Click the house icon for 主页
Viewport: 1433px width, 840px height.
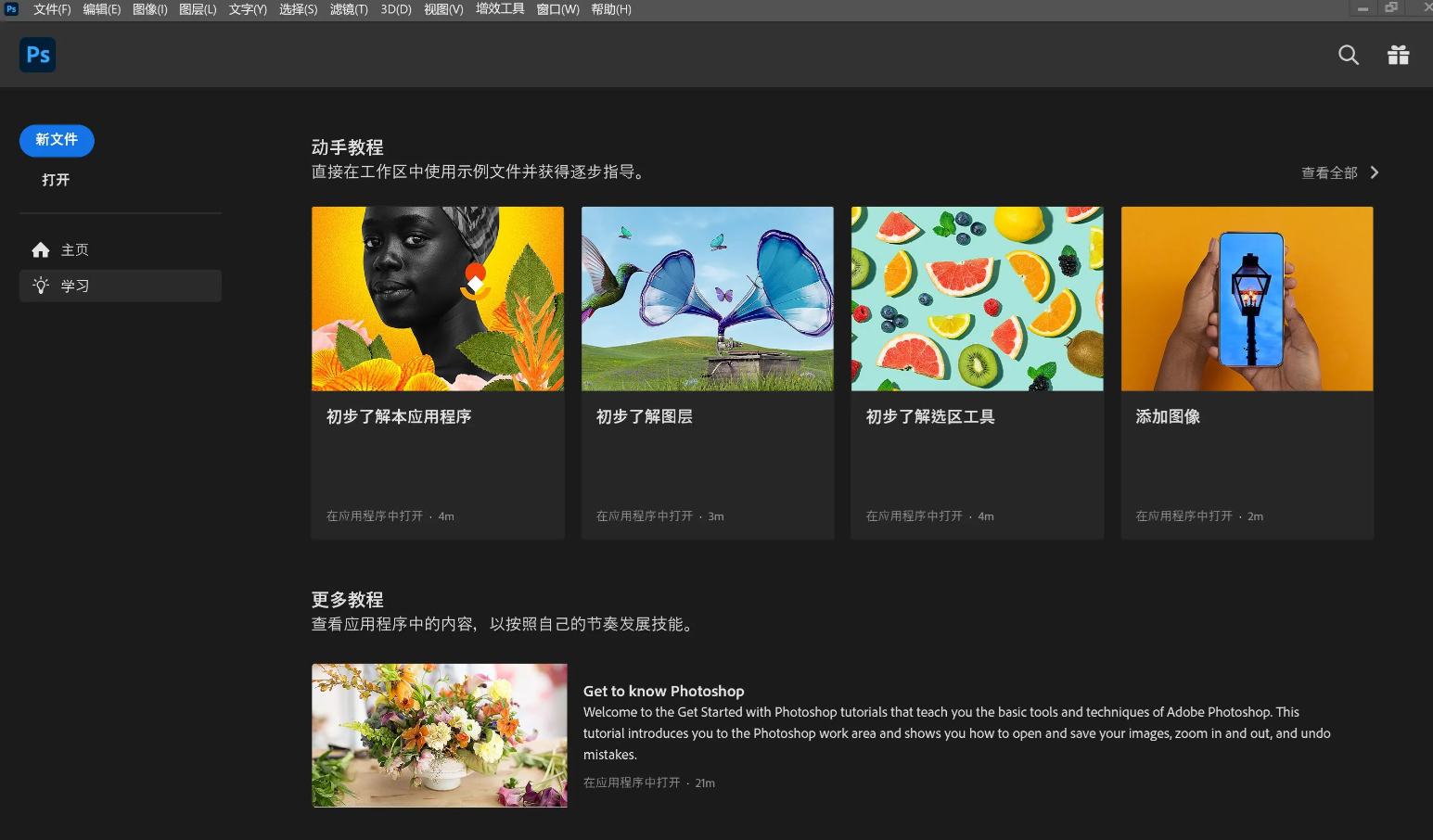[41, 249]
